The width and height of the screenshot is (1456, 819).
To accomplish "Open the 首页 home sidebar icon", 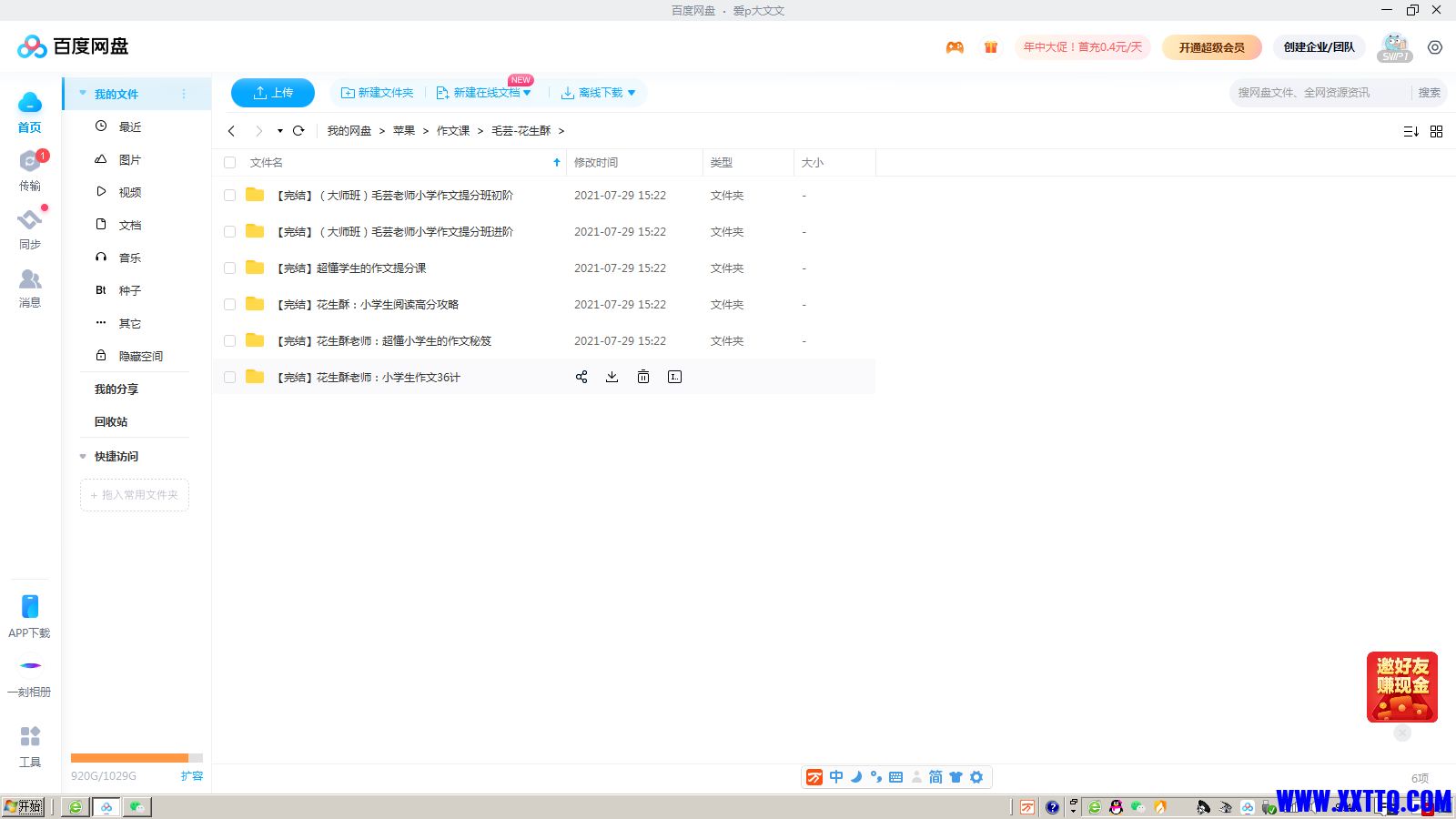I will pyautogui.click(x=30, y=113).
